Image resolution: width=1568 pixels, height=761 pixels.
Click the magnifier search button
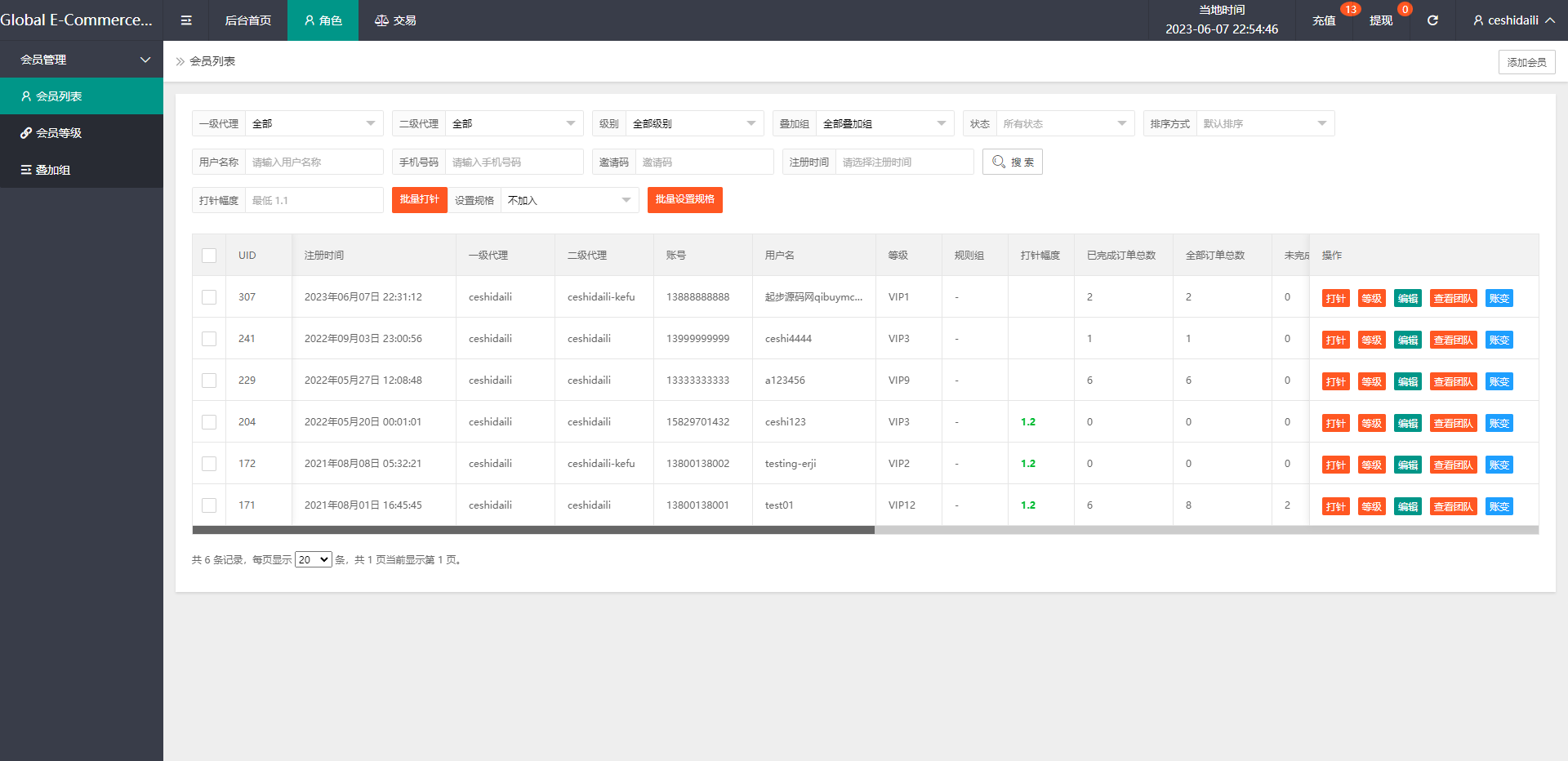1012,162
